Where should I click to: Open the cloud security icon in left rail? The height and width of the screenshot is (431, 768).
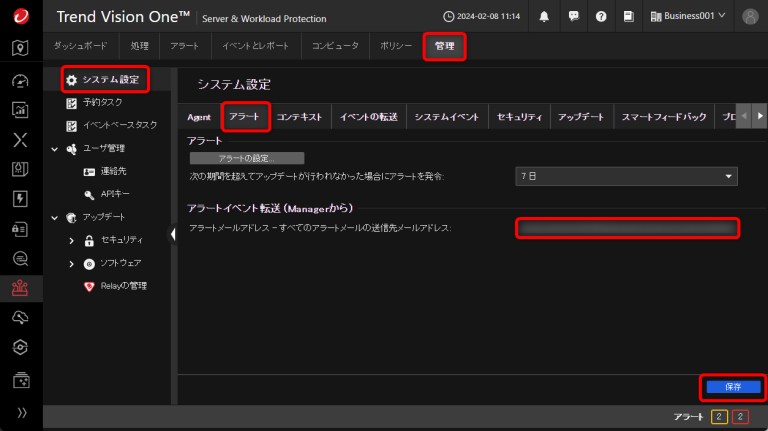coord(20,318)
